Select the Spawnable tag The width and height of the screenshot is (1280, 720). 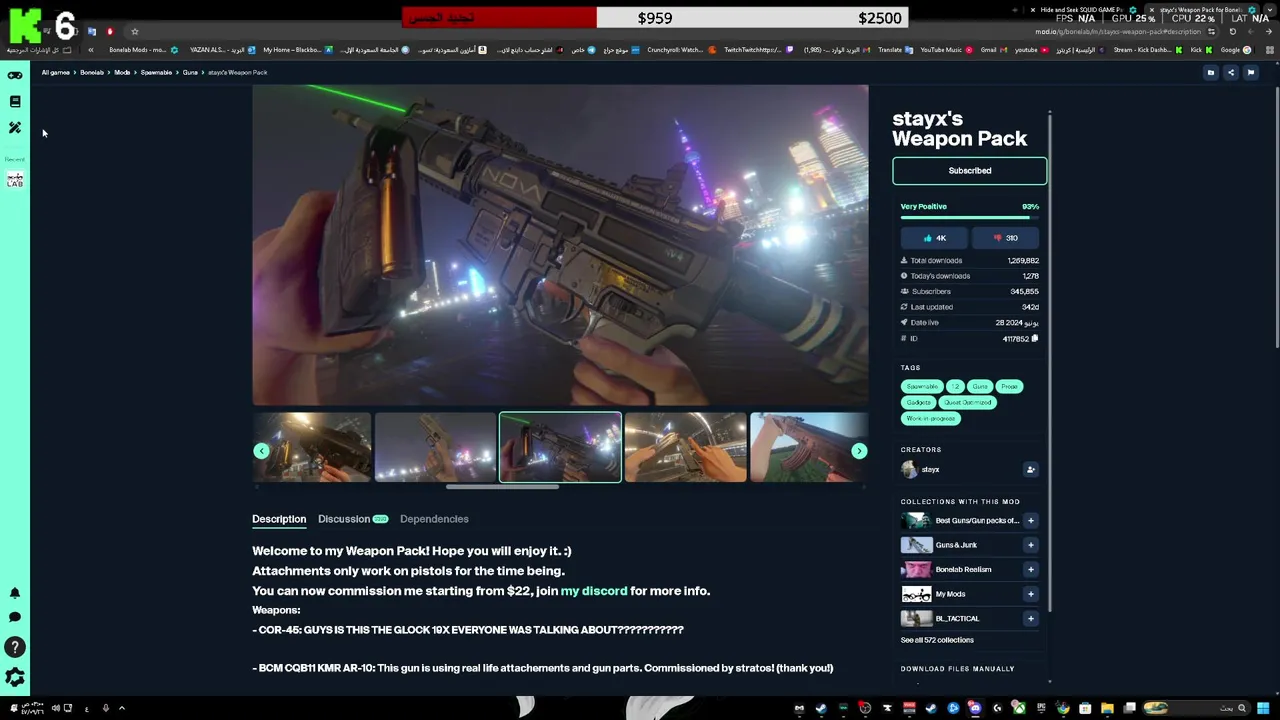922,387
